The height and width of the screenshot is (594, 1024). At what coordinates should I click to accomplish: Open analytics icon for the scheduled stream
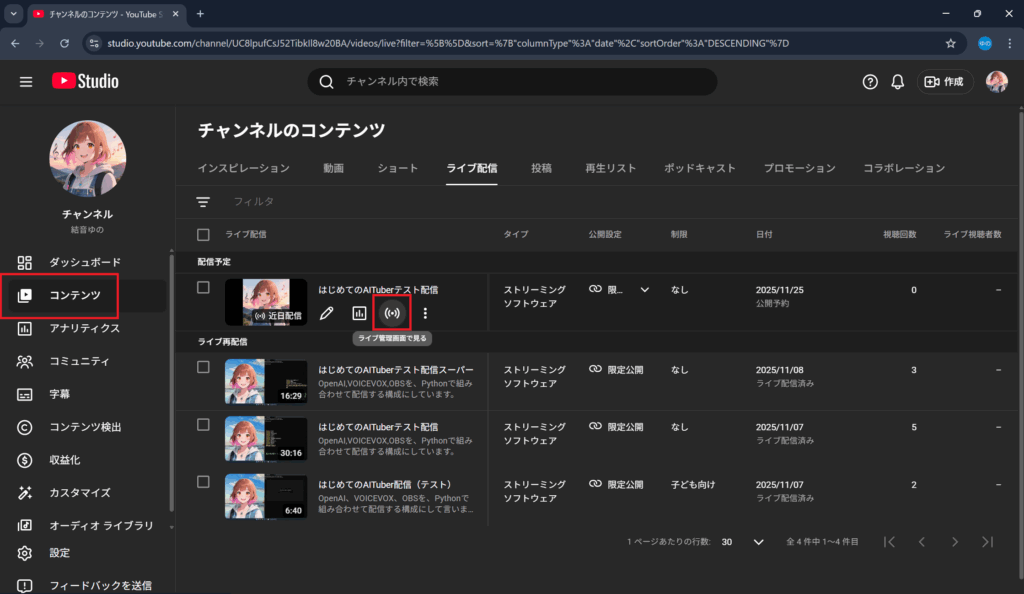[x=359, y=313]
